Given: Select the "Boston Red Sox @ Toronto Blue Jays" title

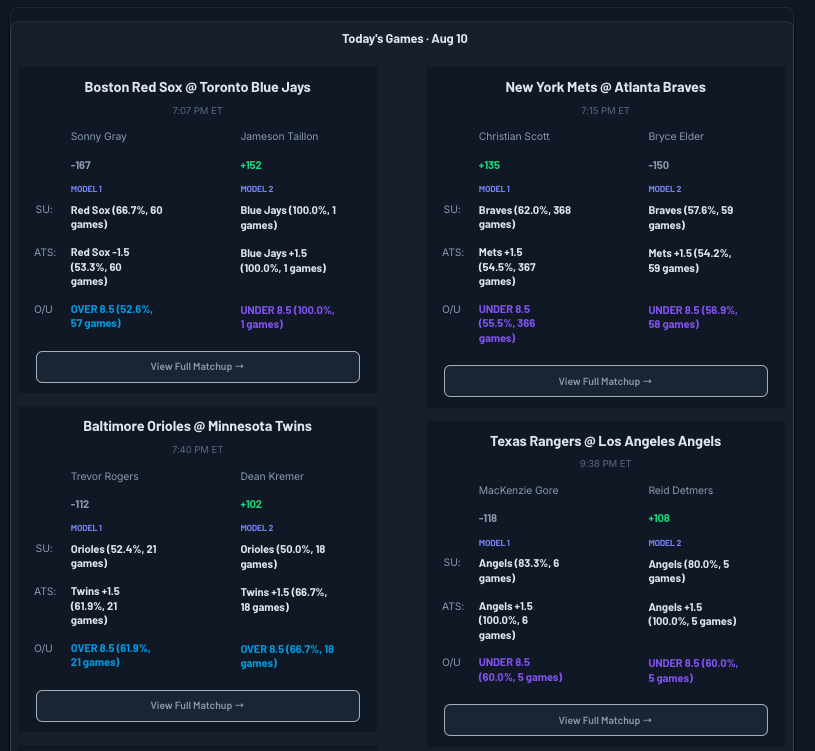Looking at the screenshot, I should [198, 87].
